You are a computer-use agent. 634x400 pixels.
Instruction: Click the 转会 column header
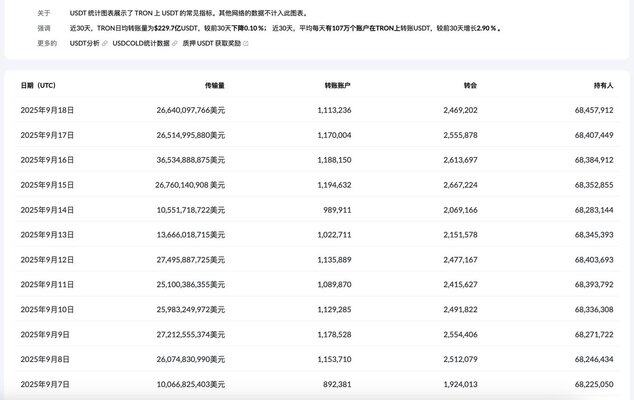pyautogui.click(x=470, y=85)
